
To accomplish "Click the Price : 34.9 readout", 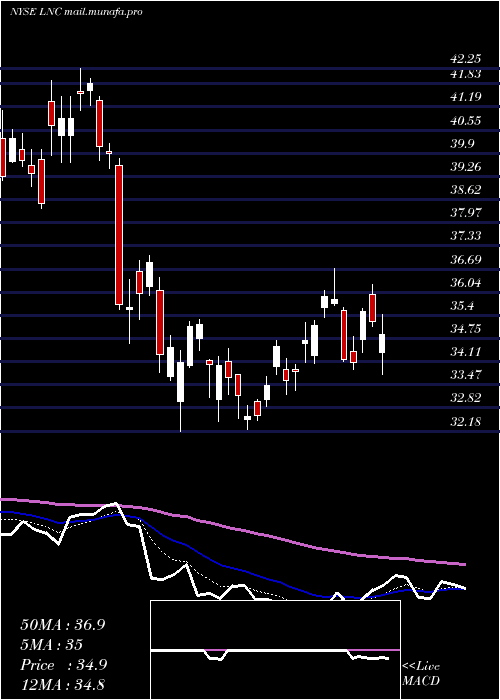I will click(x=62, y=665).
